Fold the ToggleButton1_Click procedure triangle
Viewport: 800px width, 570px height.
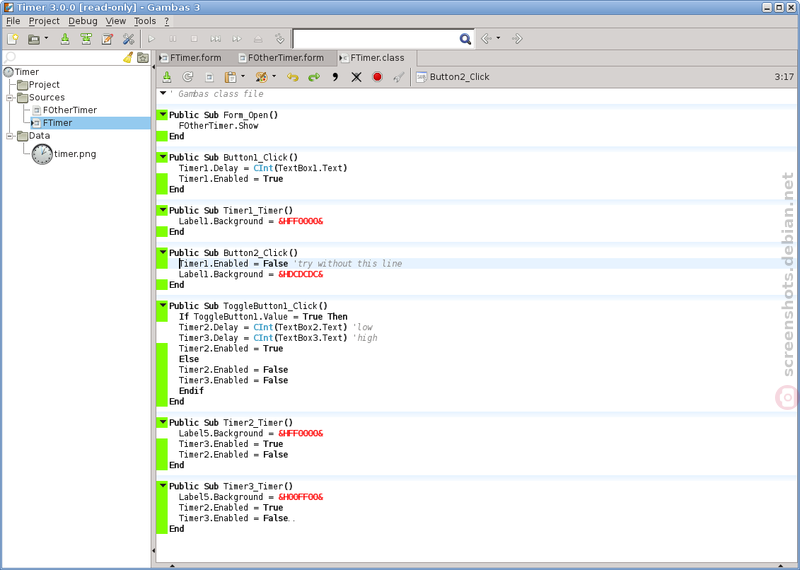coord(162,306)
